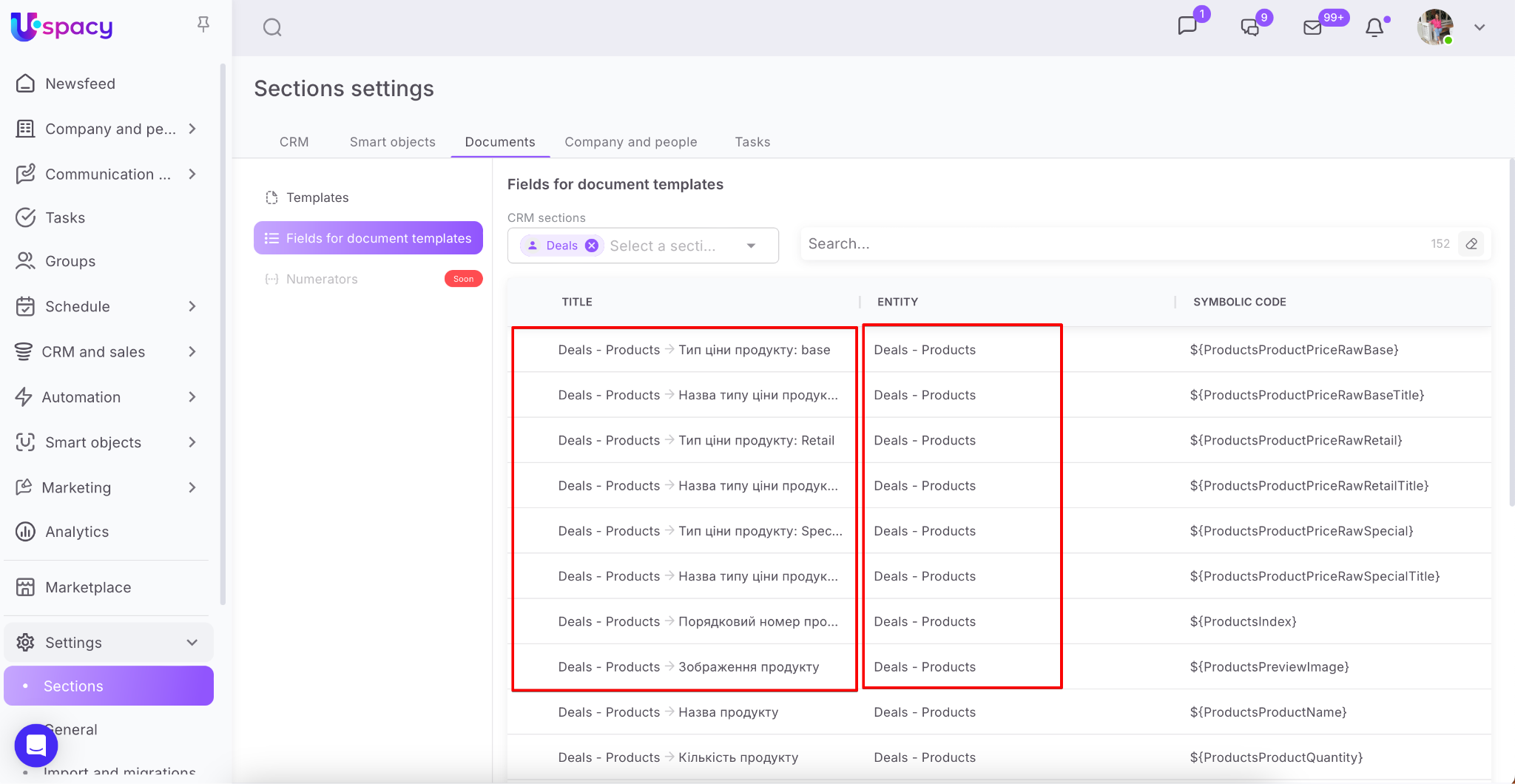The image size is (1515, 784).
Task: Open the support chat widget bubble
Action: 36,745
